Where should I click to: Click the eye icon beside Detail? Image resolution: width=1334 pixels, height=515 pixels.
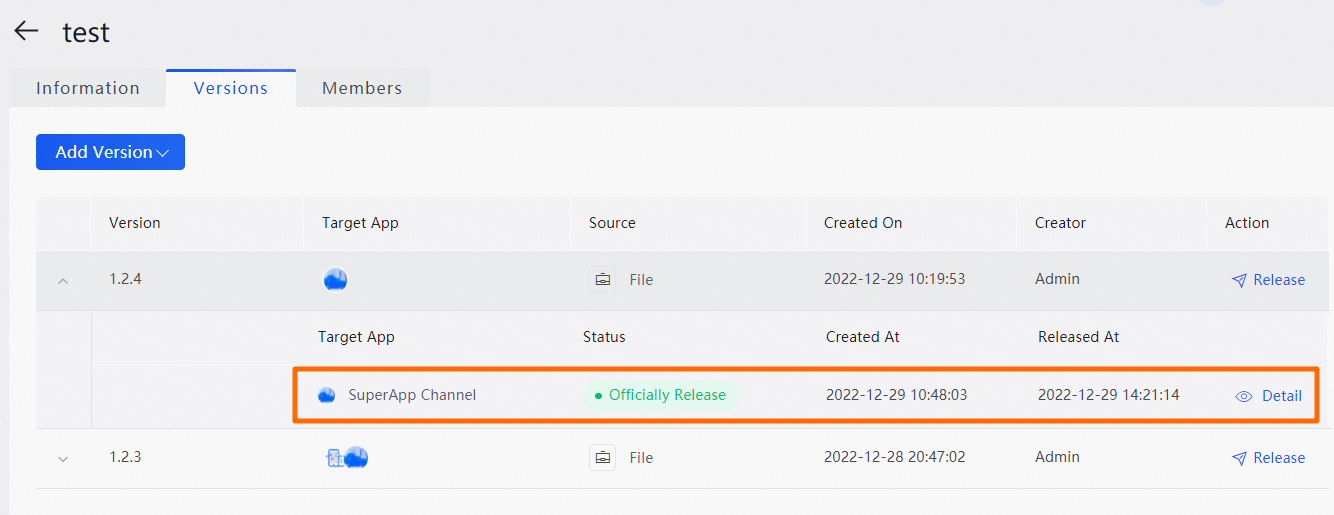[1244, 396]
